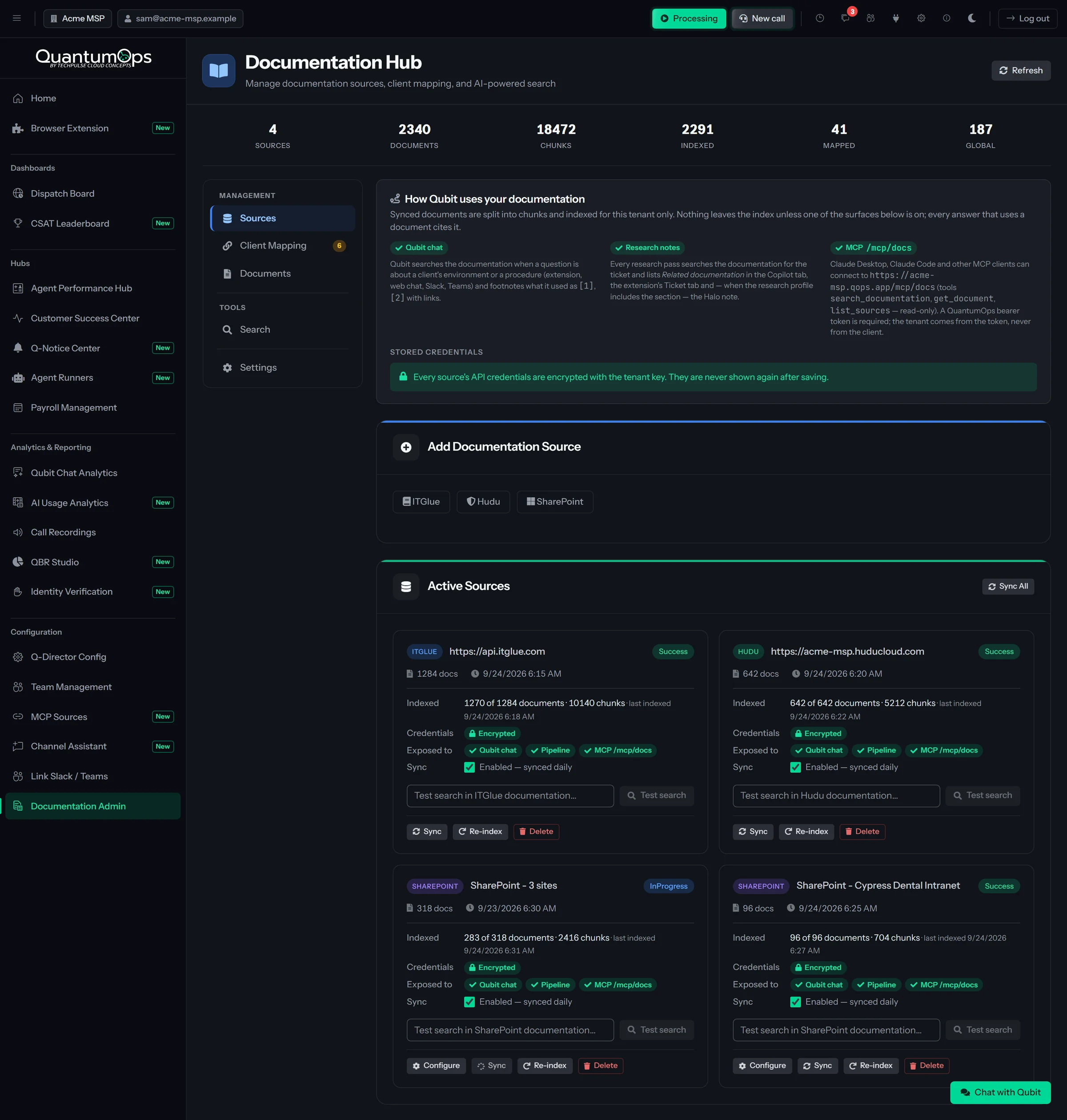Start a New call

[x=762, y=18]
